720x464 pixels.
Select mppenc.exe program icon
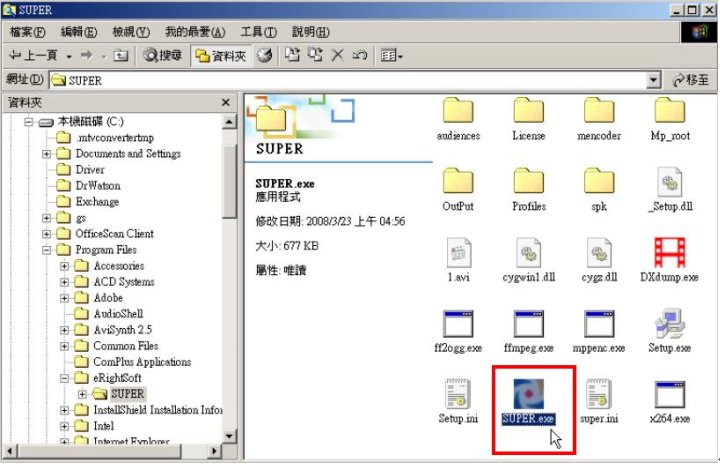[599, 323]
